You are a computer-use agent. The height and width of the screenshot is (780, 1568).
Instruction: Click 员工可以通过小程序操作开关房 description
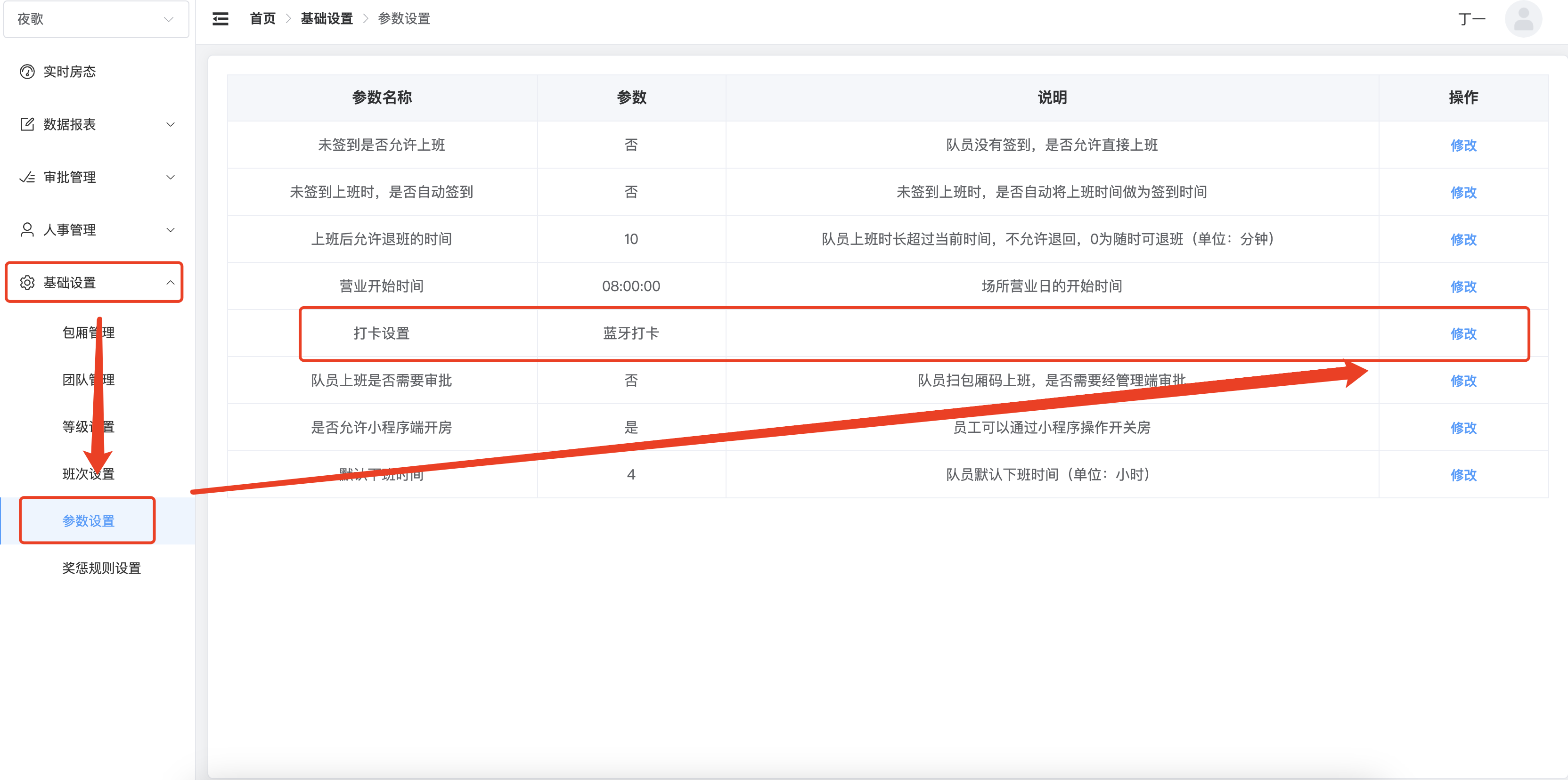click(x=1052, y=427)
